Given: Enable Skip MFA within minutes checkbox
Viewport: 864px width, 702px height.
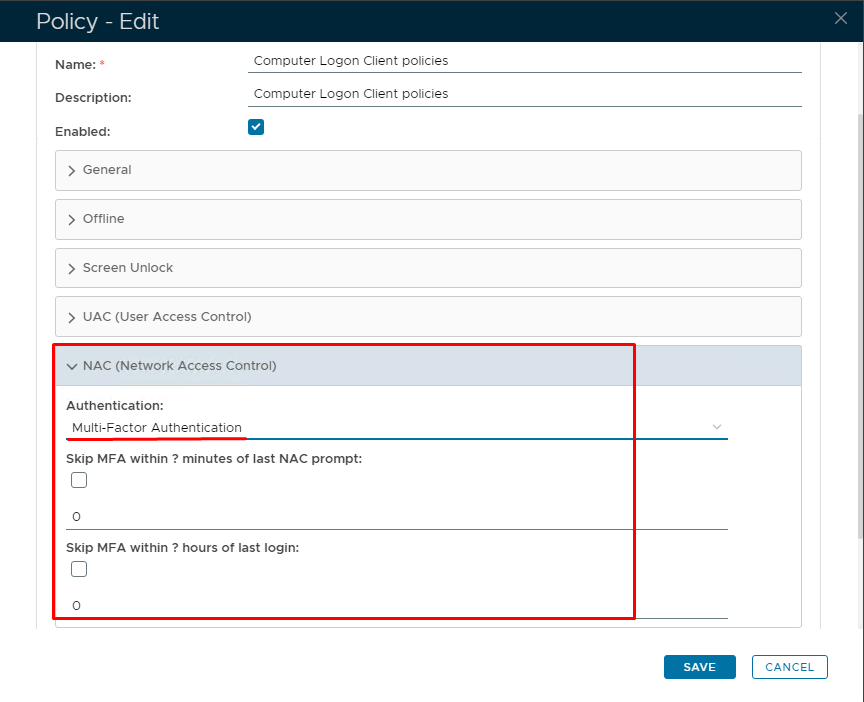Looking at the screenshot, I should tap(79, 480).
